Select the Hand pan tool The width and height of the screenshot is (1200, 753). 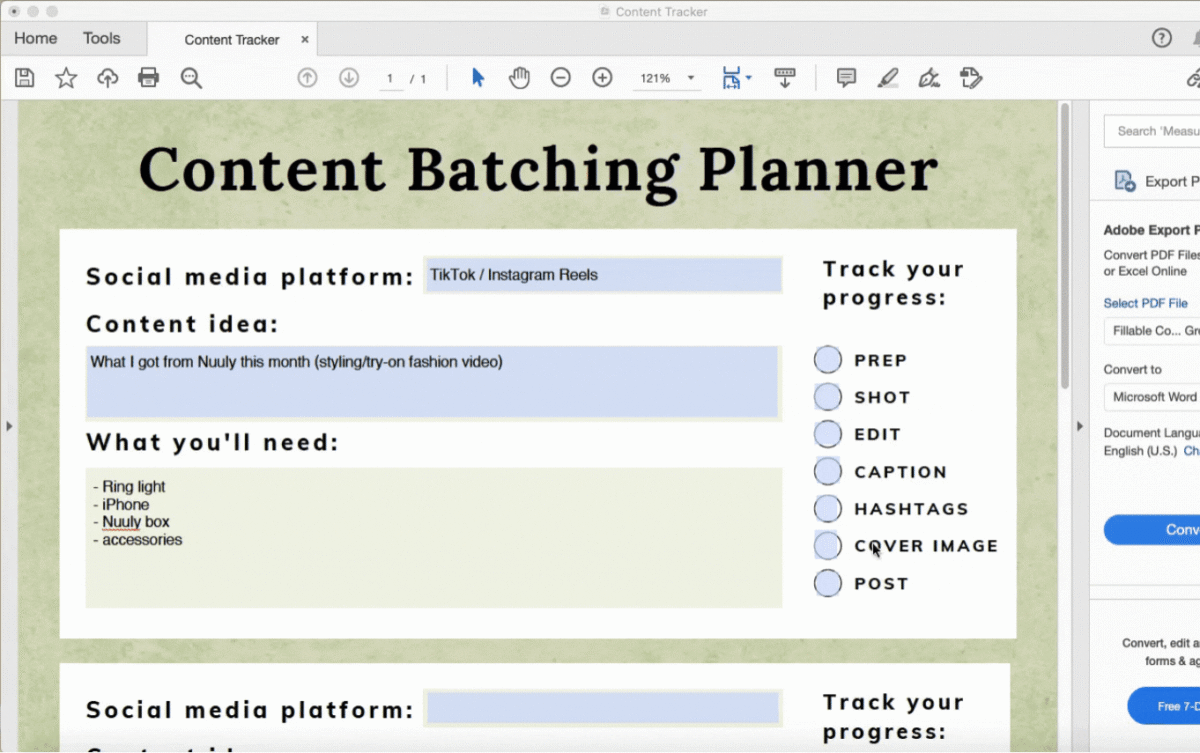pos(519,78)
